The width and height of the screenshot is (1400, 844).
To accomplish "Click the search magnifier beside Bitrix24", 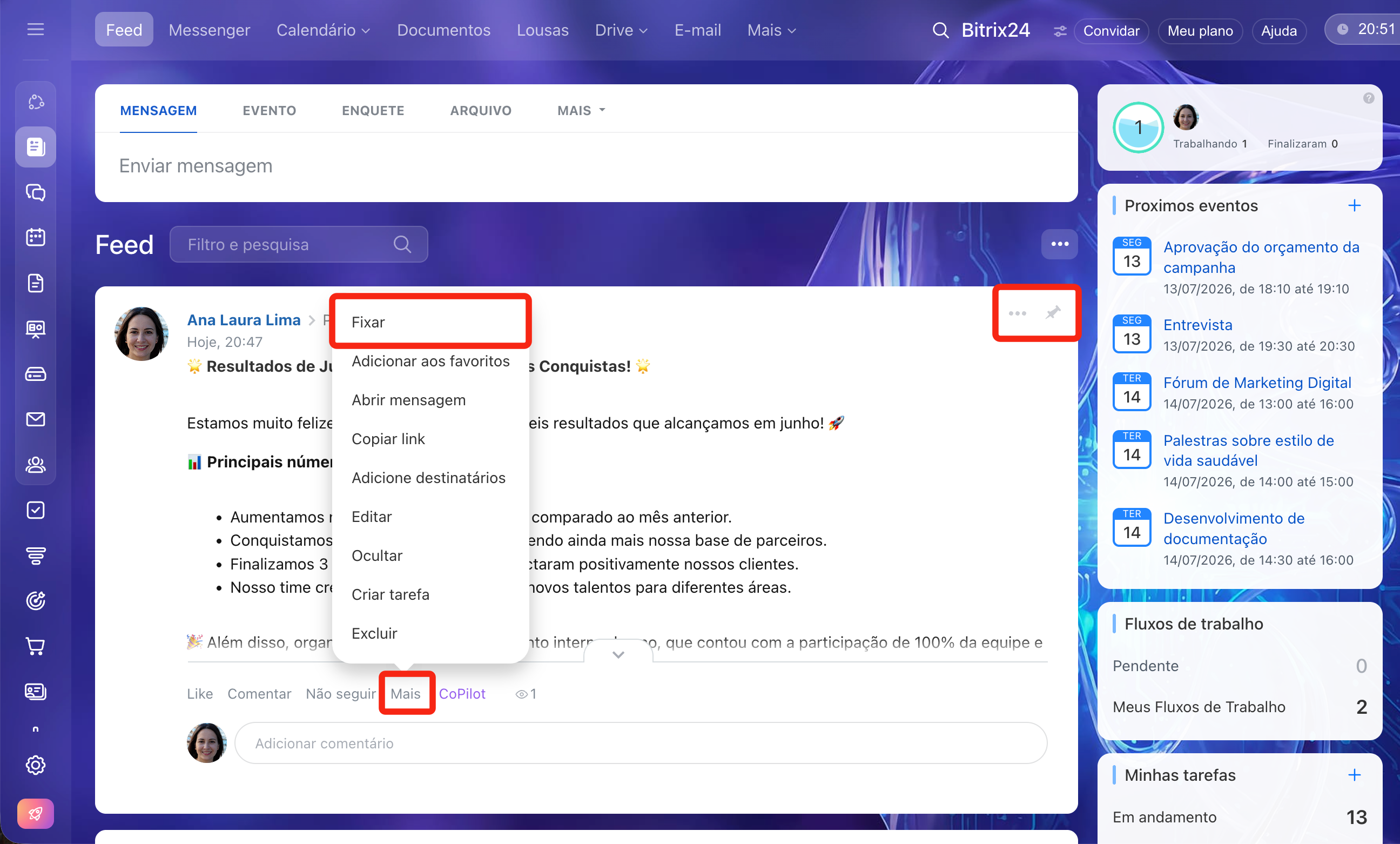I will click(940, 30).
